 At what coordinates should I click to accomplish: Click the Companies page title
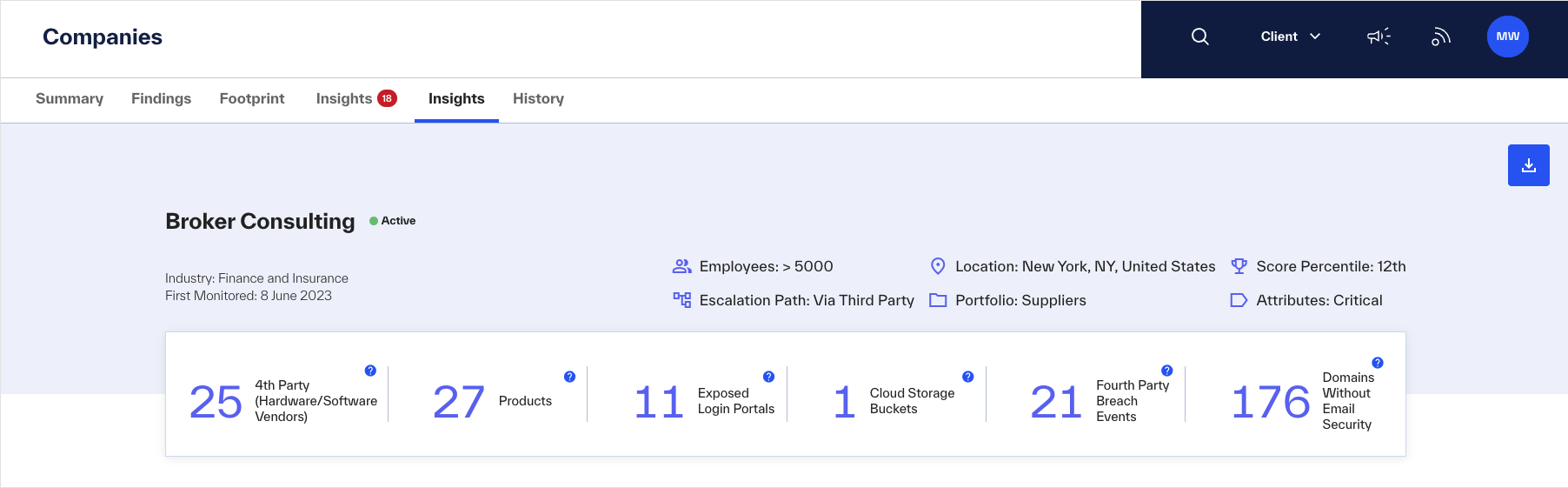pos(103,37)
